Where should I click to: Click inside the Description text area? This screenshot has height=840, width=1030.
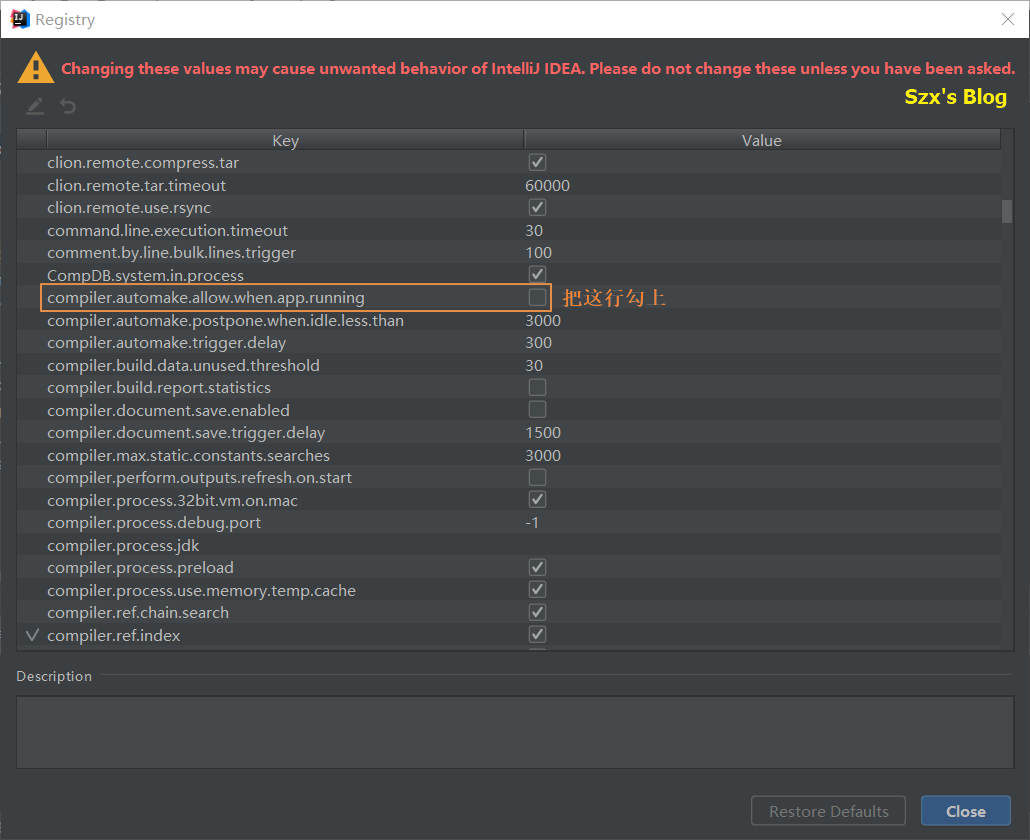[514, 732]
